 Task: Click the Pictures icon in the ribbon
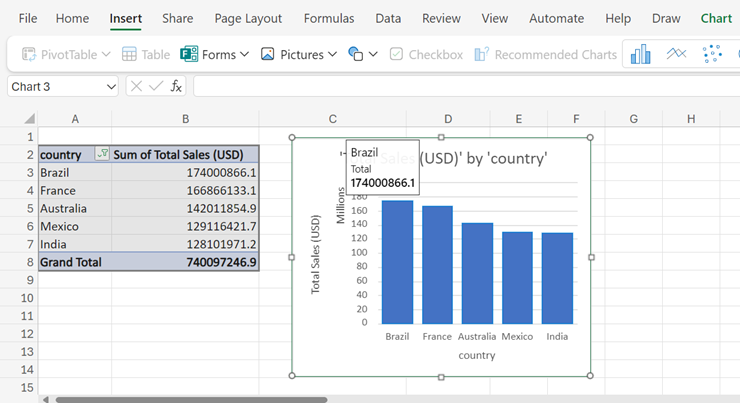pyautogui.click(x=268, y=54)
